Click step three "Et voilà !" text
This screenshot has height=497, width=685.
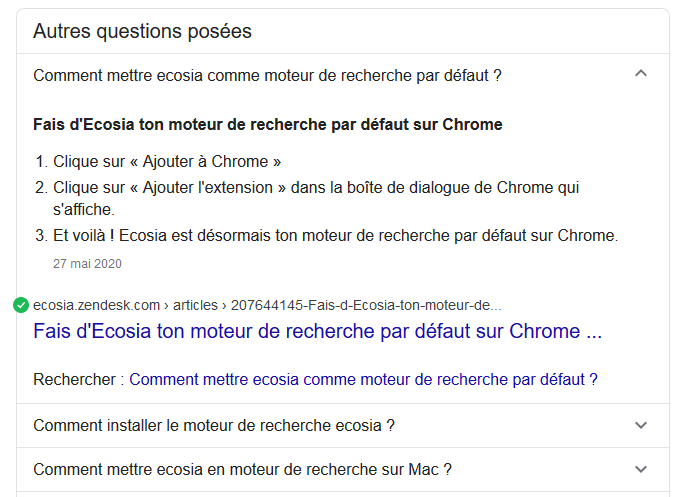337,236
